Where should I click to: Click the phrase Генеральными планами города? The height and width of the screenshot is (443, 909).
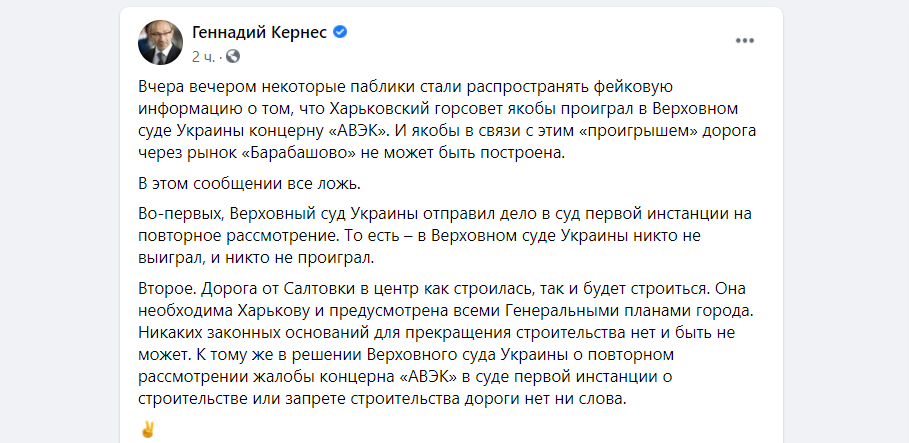(x=628, y=310)
